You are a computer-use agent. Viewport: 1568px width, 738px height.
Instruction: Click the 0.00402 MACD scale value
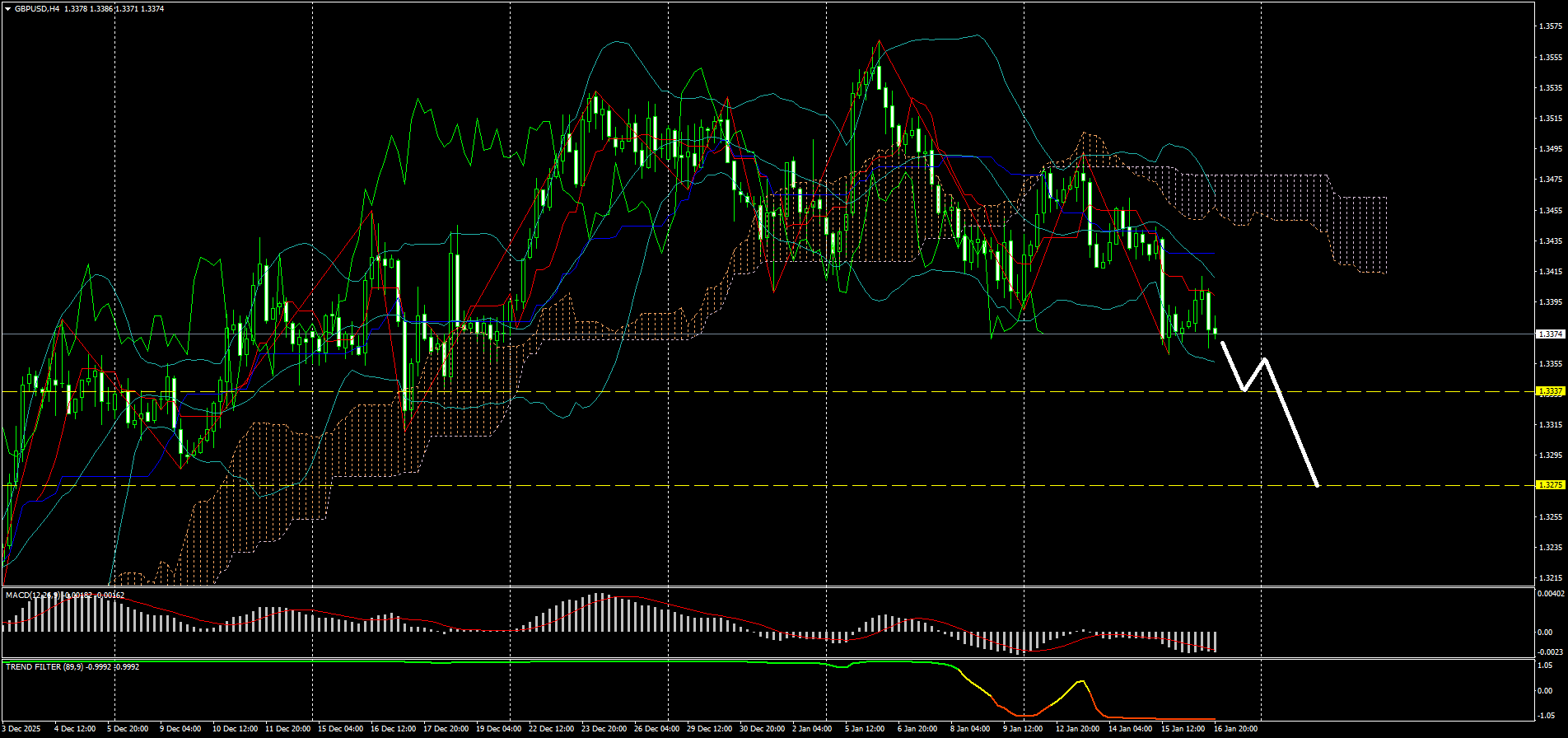pos(1551,594)
